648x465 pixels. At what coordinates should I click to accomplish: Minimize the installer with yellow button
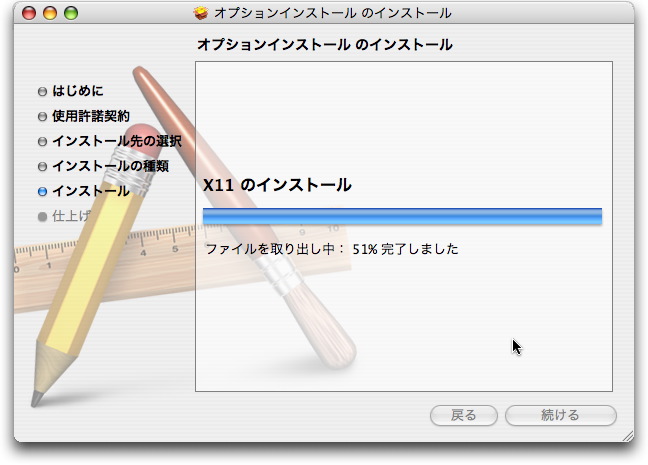pos(50,13)
